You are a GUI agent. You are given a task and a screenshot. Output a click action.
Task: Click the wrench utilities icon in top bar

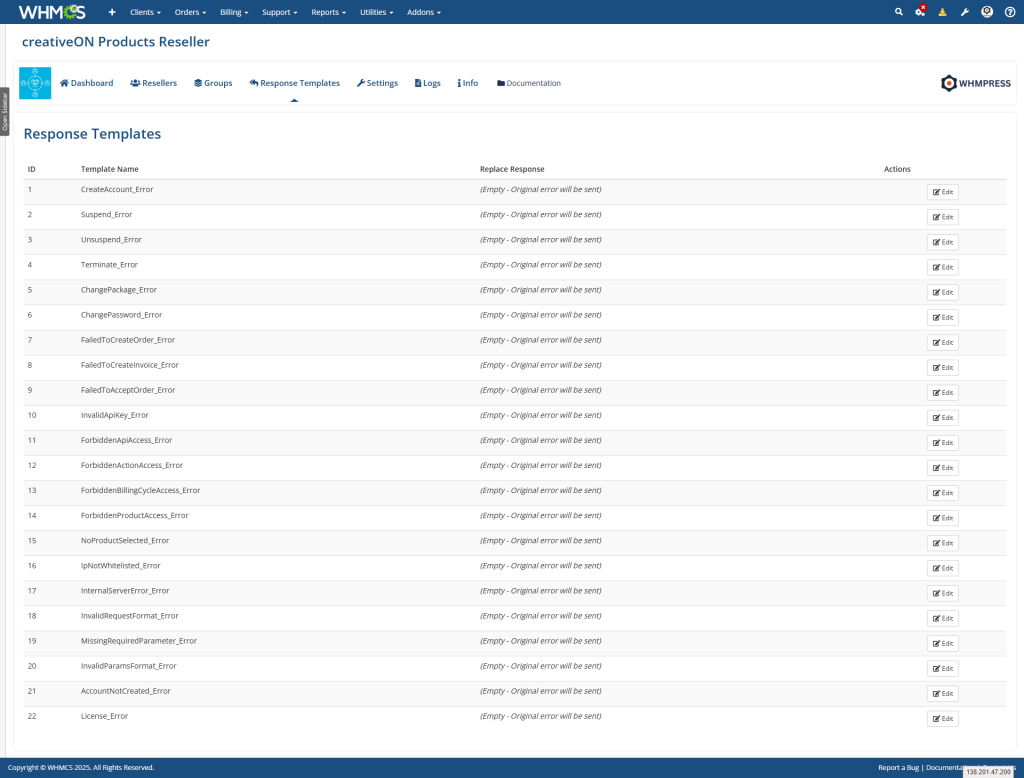tap(964, 11)
